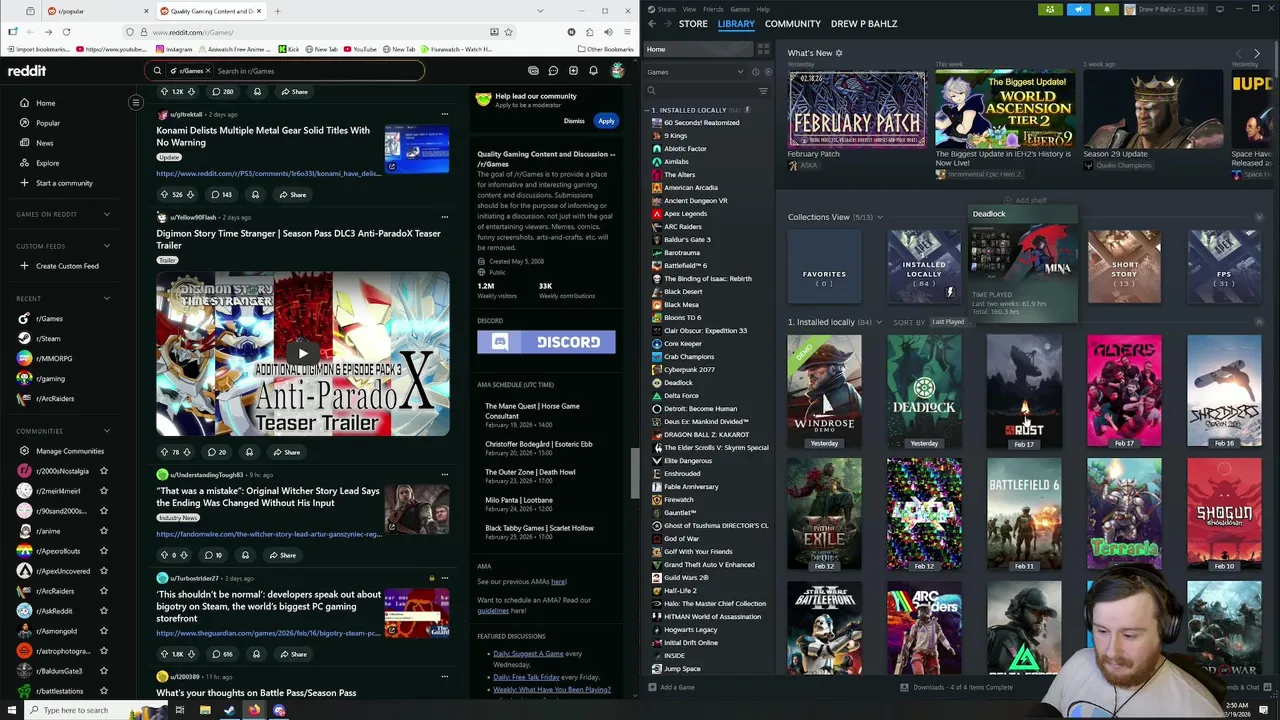Enter Steam Big Picture mode icon
Viewport: 1280px width, 720px height.
(x=1220, y=9)
